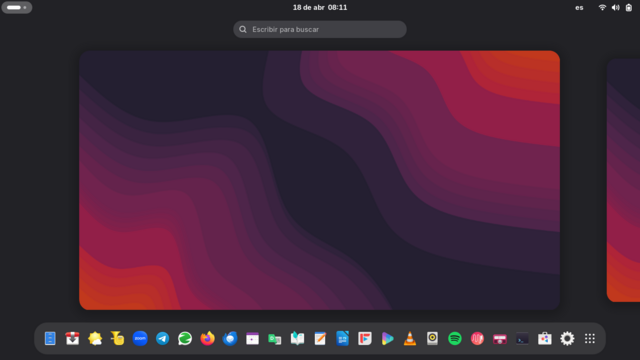This screenshot has width=640, height=360.
Task: Open the red waveform audio app
Action: pos(477,338)
